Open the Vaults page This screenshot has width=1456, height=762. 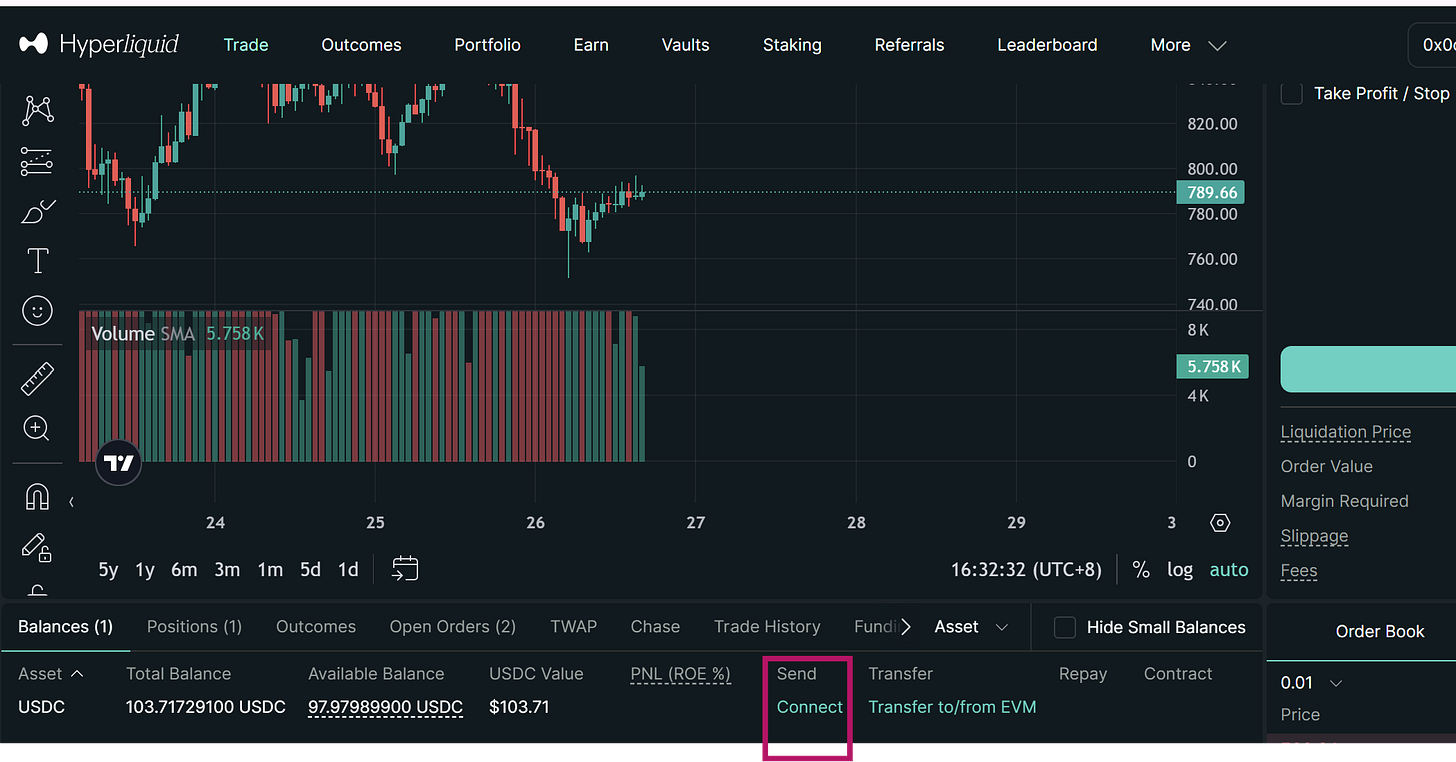click(686, 45)
